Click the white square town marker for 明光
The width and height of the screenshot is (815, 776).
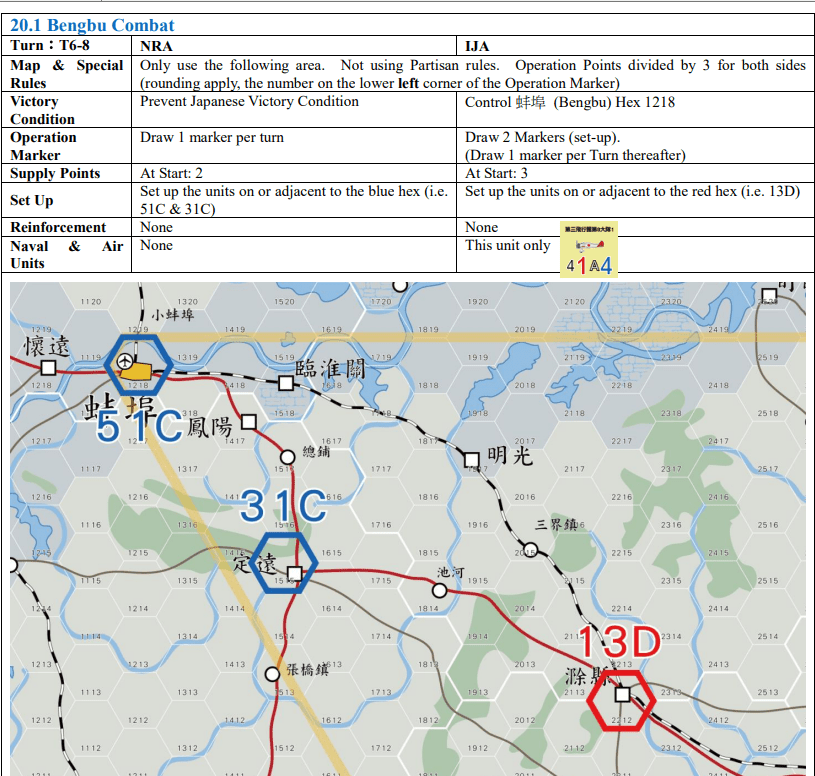pos(471,459)
